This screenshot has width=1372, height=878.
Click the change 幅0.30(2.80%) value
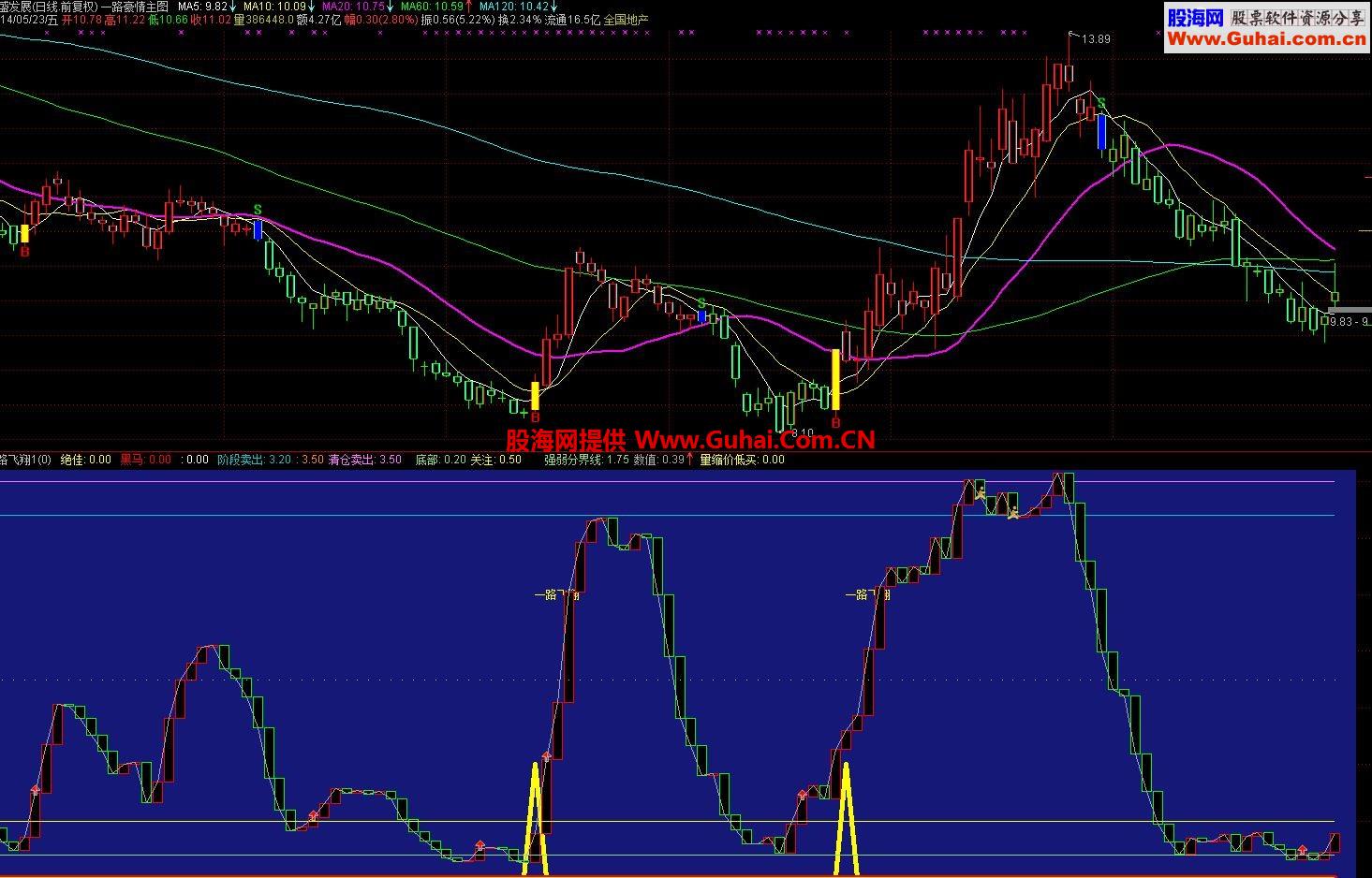381,20
